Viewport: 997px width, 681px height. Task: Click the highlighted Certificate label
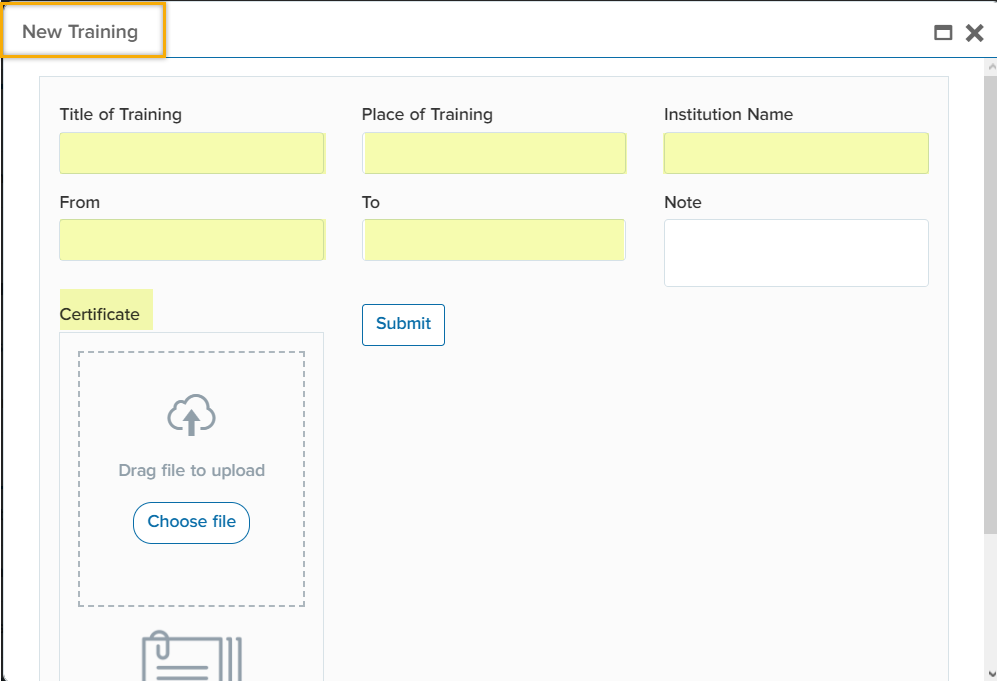coord(100,314)
